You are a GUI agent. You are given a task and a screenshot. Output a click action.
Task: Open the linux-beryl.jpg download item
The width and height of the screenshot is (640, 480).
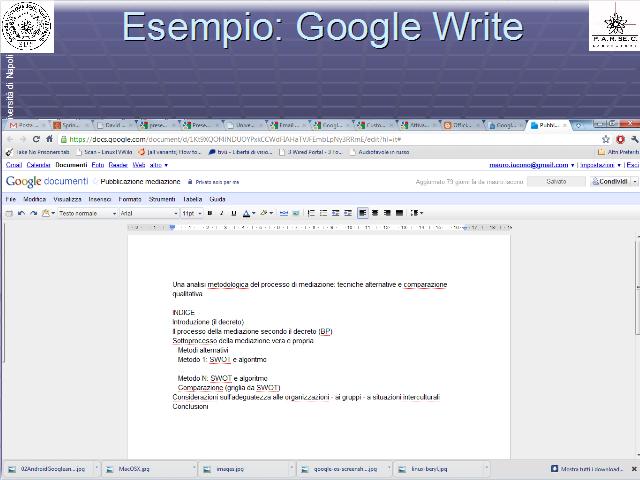click(442, 469)
